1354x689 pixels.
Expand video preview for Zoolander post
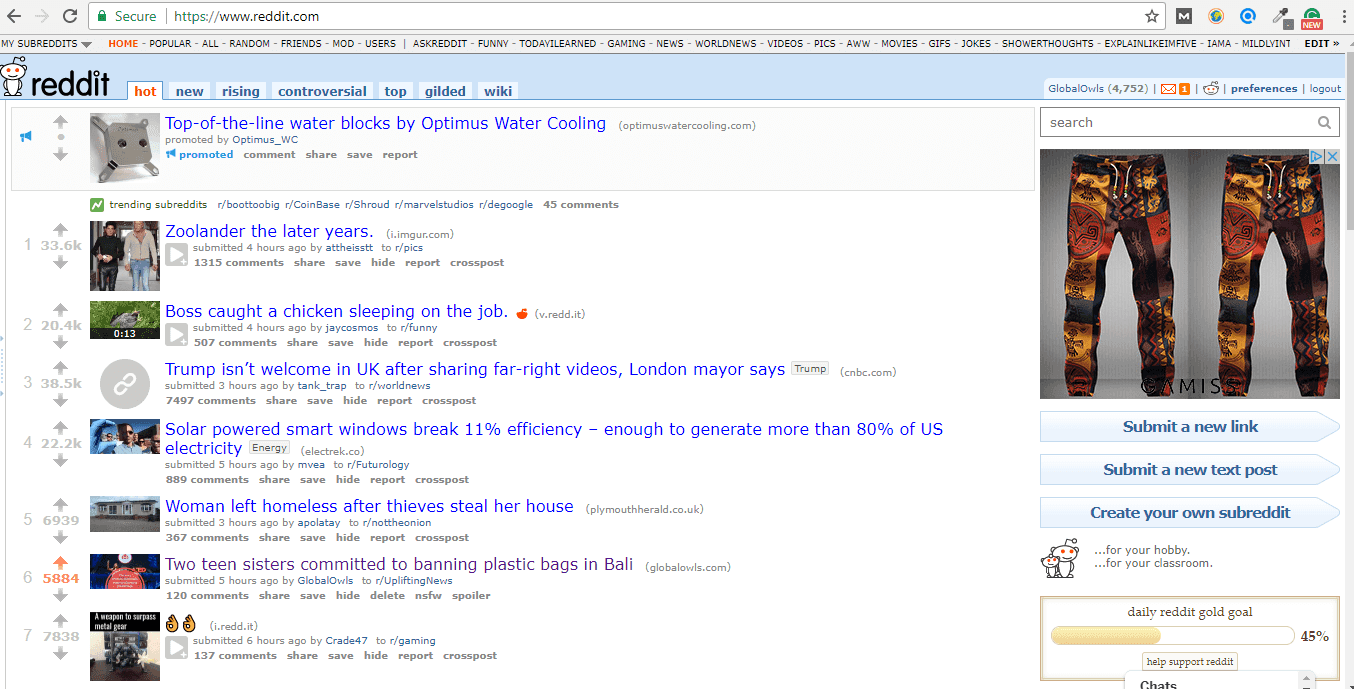(x=177, y=254)
